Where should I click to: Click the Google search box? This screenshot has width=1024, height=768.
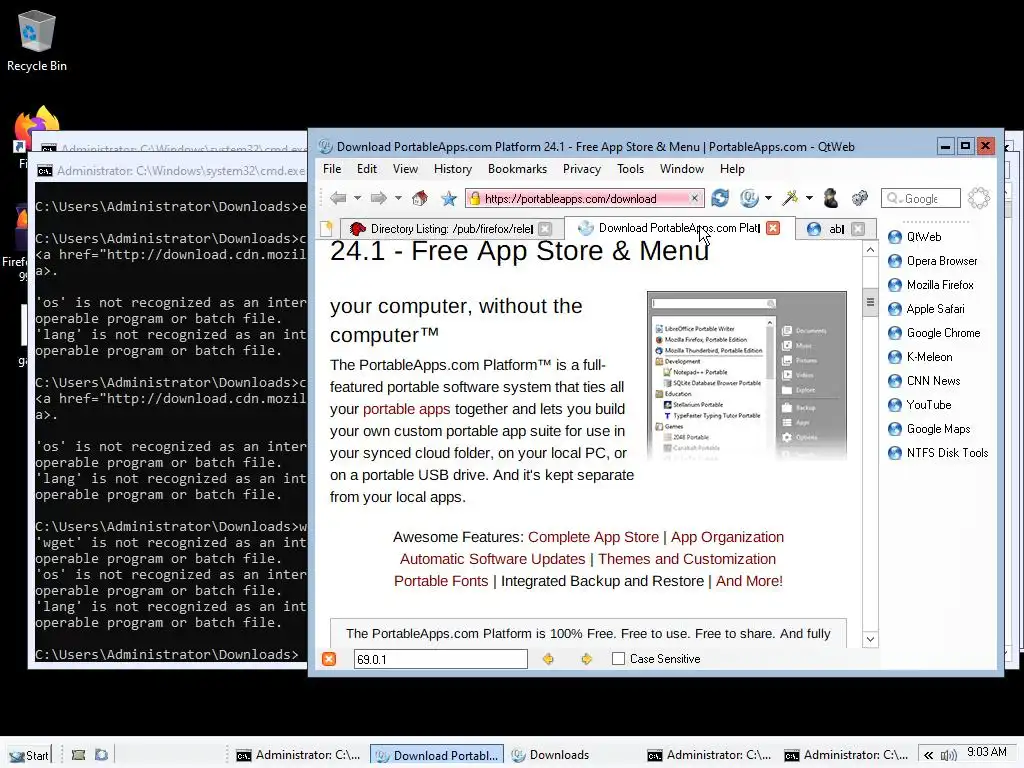tap(921, 198)
